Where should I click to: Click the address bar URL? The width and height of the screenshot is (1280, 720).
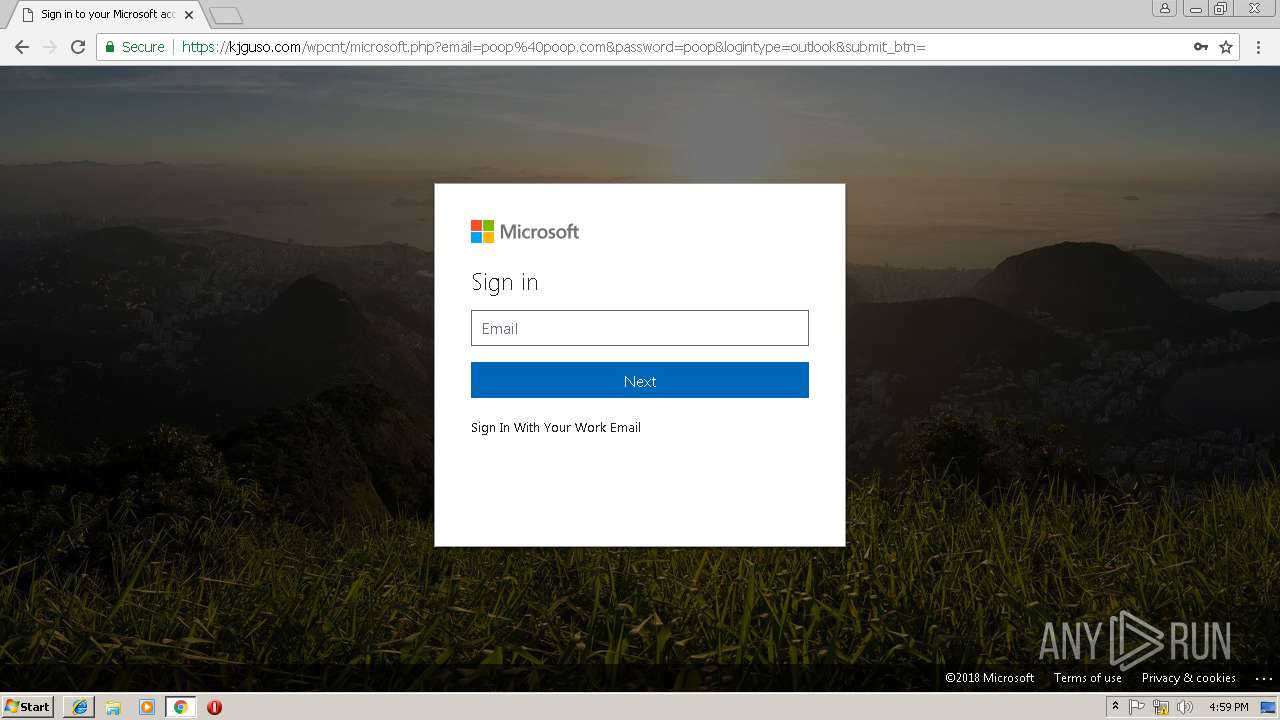(553, 47)
